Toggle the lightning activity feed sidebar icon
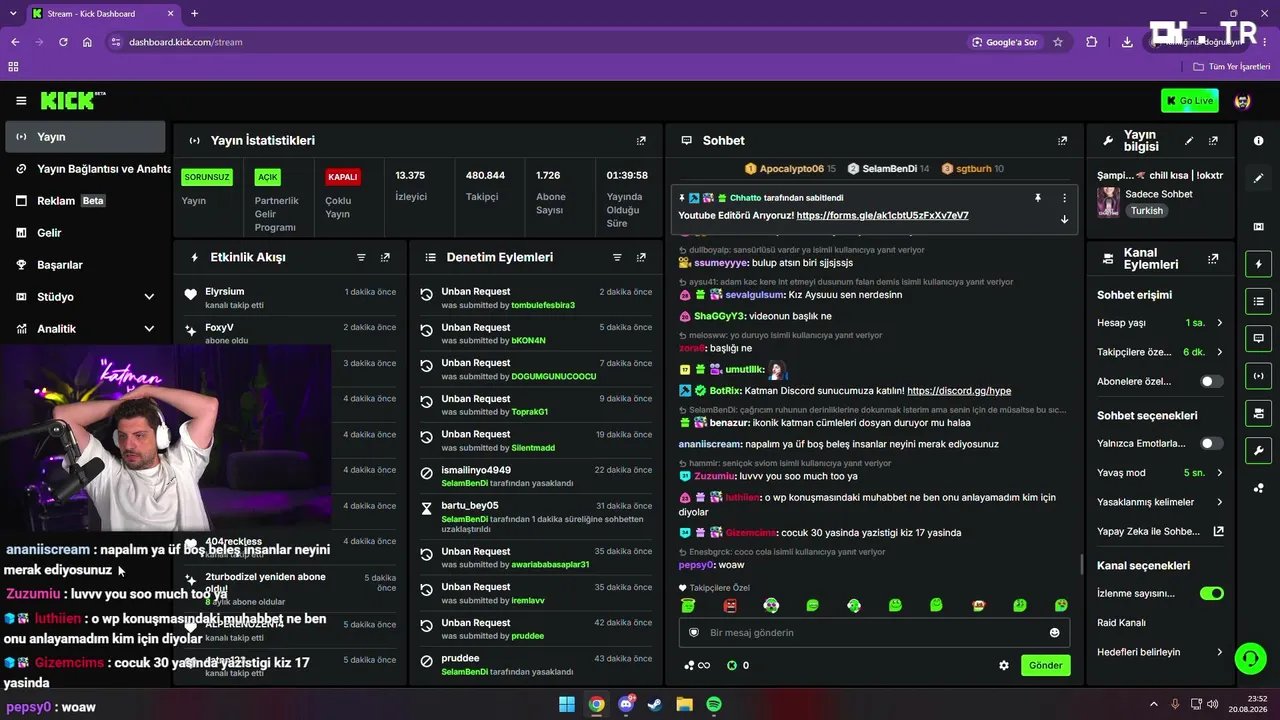1280x720 pixels. [x=1258, y=264]
